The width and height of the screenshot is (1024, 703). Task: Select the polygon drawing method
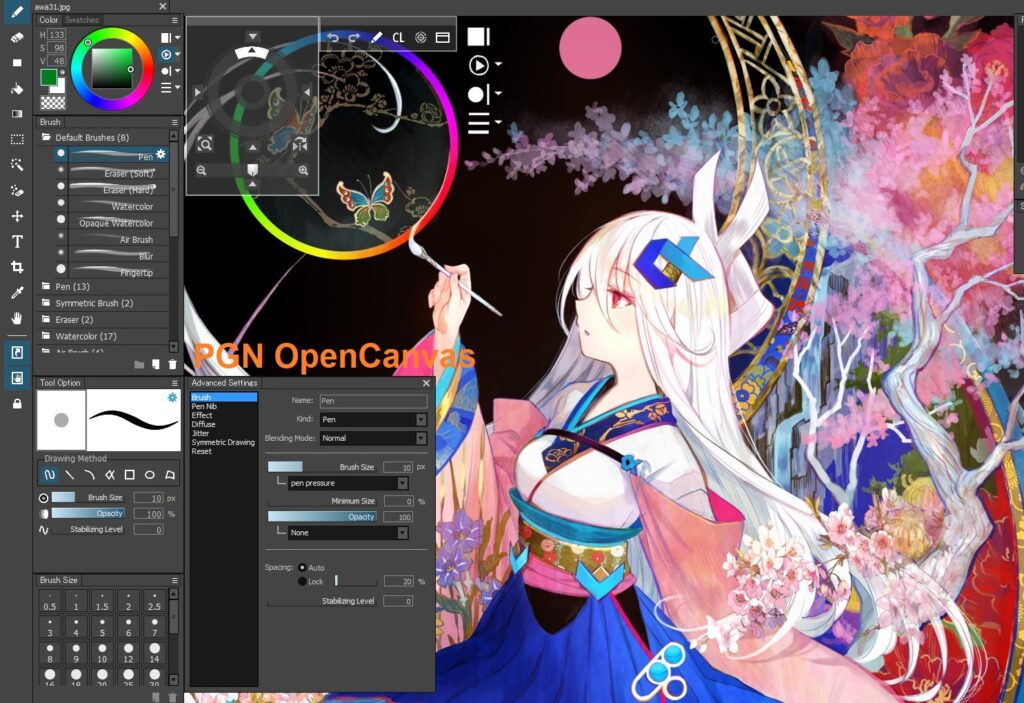(x=170, y=475)
